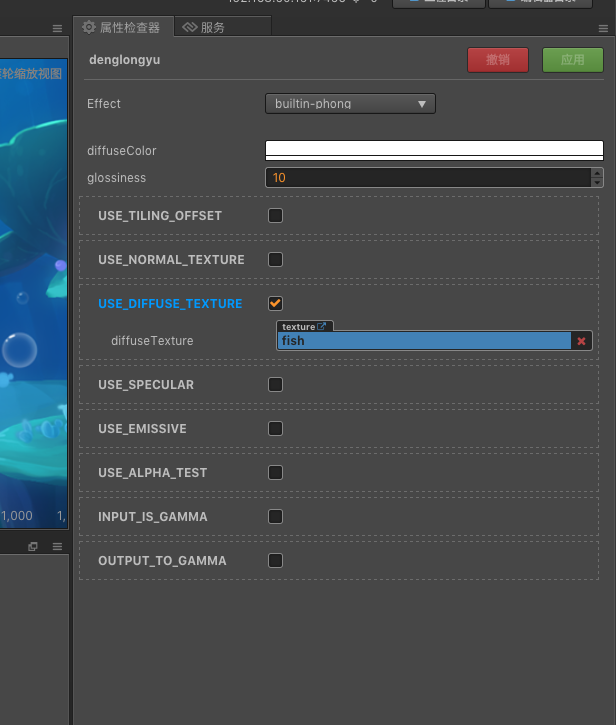Click the green 应用 button
616x725 pixels.
(573, 60)
